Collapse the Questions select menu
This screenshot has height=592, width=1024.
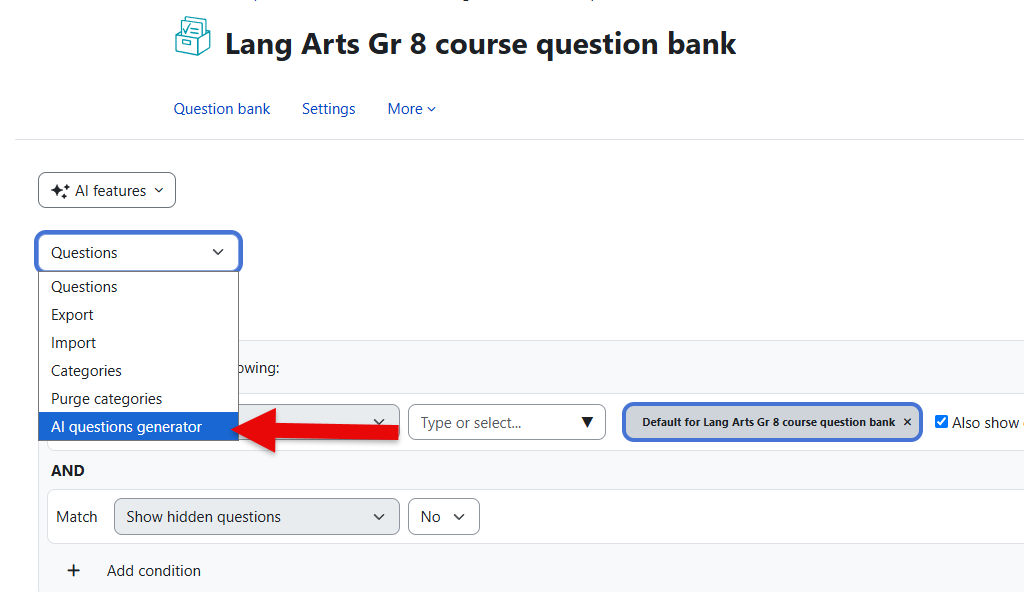(x=138, y=252)
